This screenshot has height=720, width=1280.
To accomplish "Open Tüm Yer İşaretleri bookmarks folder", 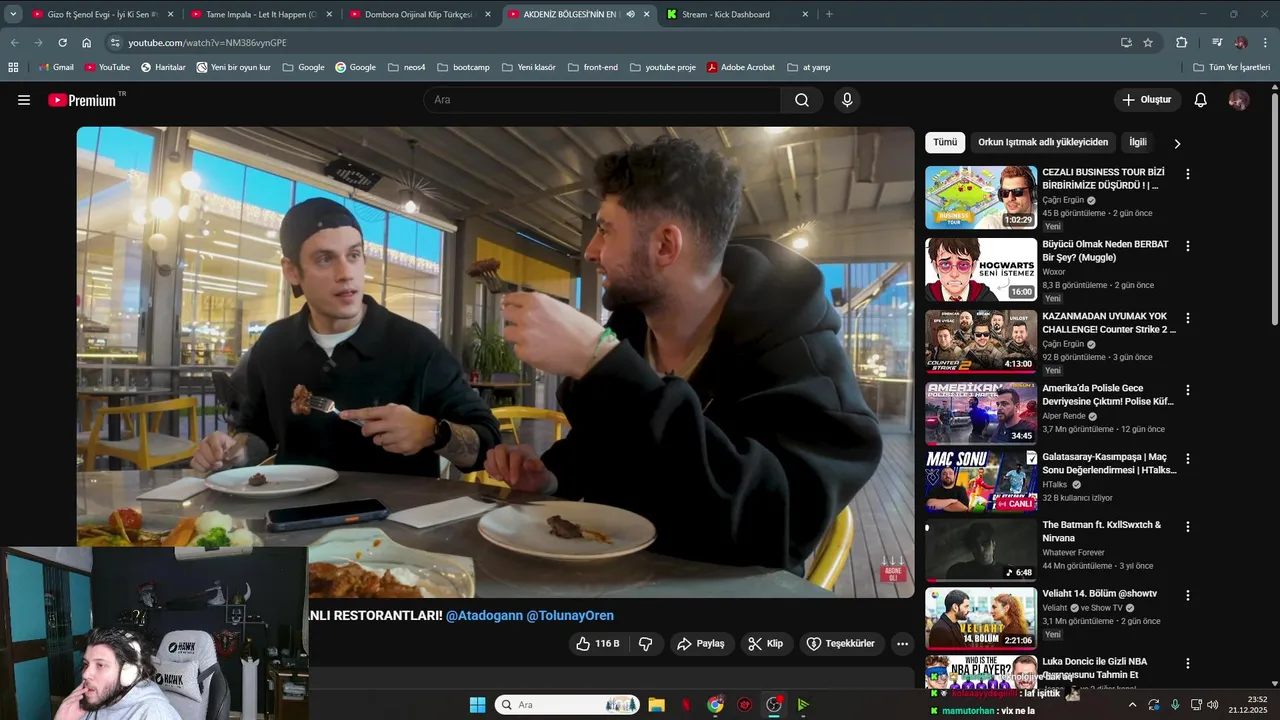I will [x=1231, y=67].
